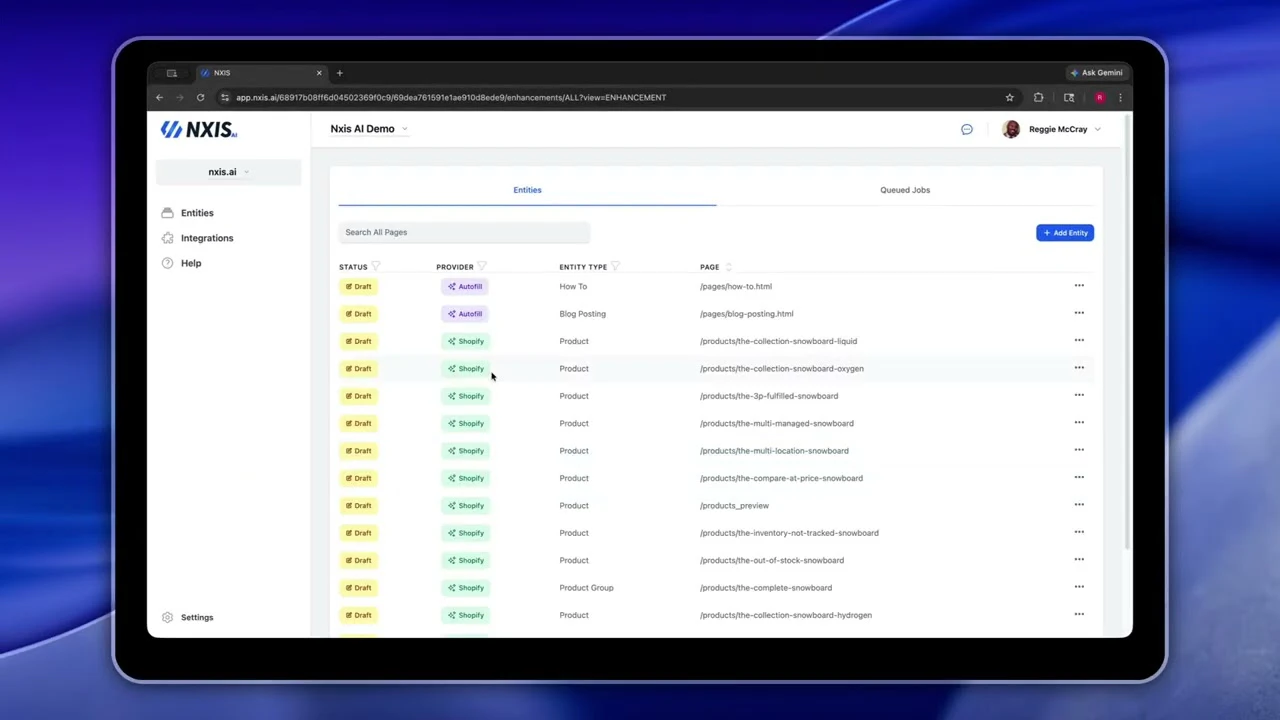Open row menu for the-multi-location-snowboard
1280x720 pixels.
click(x=1079, y=450)
